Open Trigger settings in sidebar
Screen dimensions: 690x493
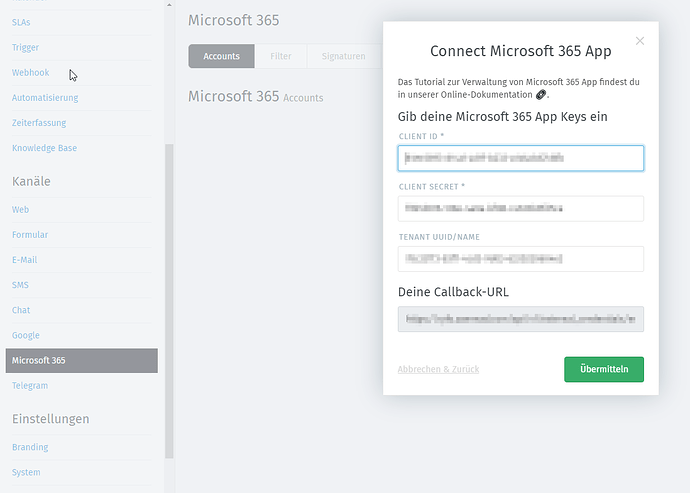(25, 48)
